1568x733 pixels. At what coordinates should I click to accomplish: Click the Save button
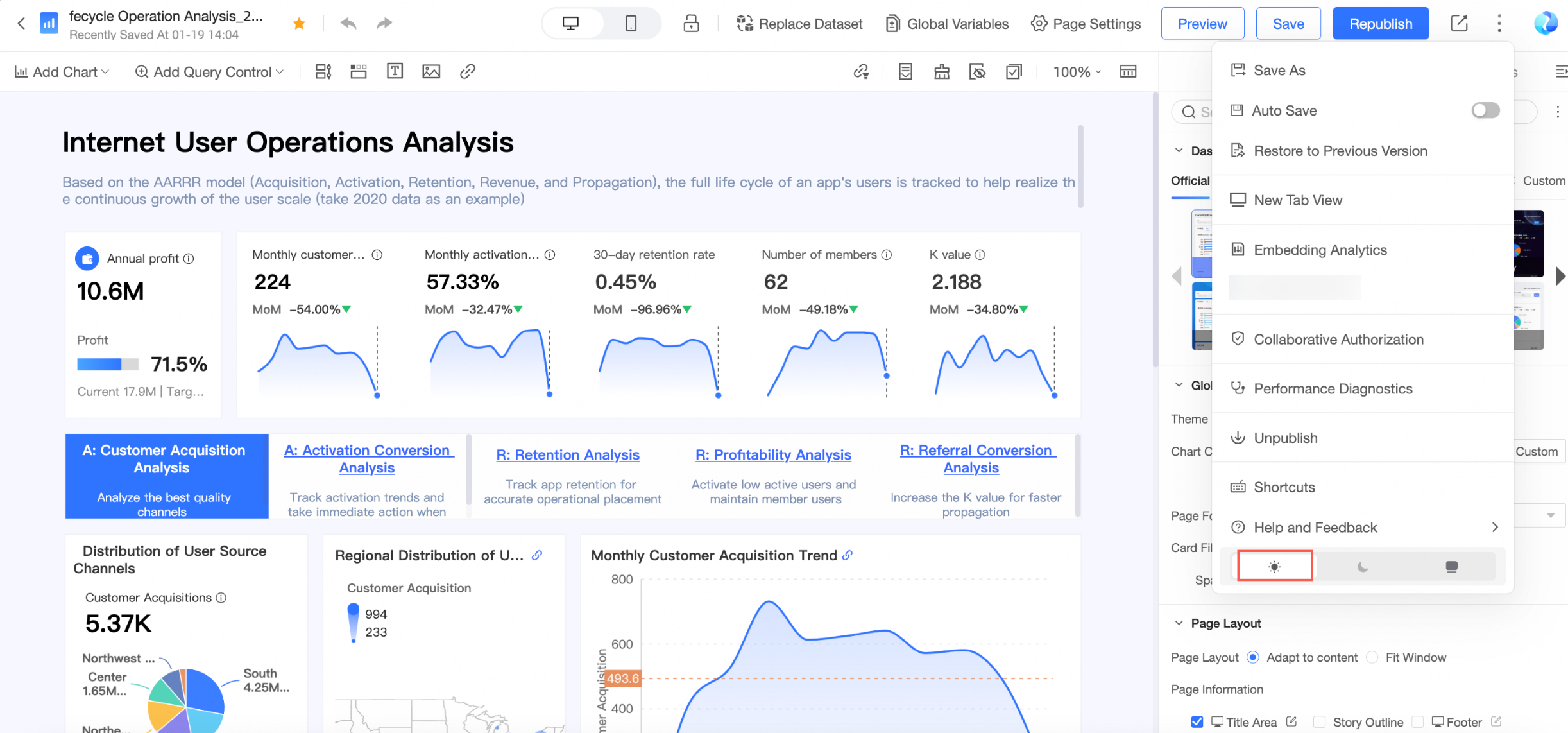(1288, 24)
